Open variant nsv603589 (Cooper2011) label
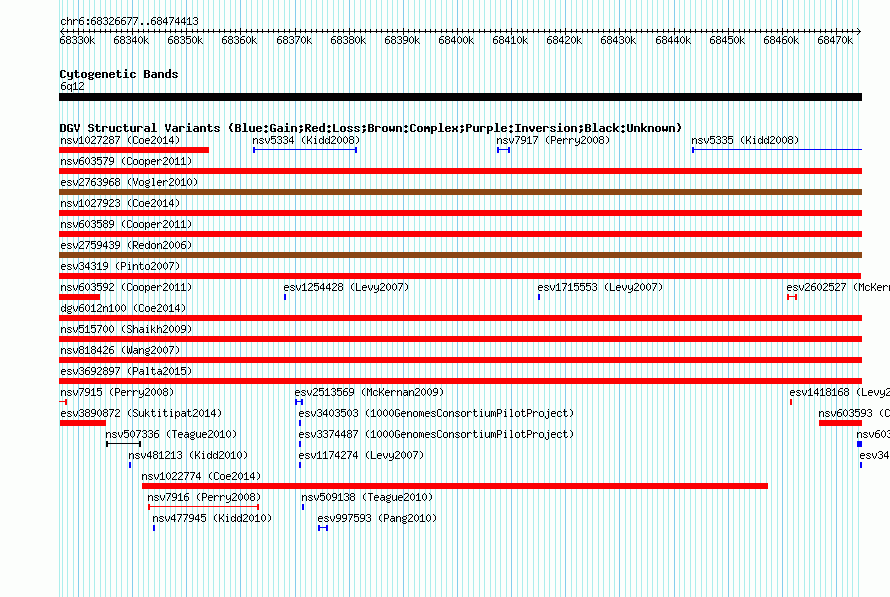This screenshot has height=597, width=890. [x=126, y=224]
